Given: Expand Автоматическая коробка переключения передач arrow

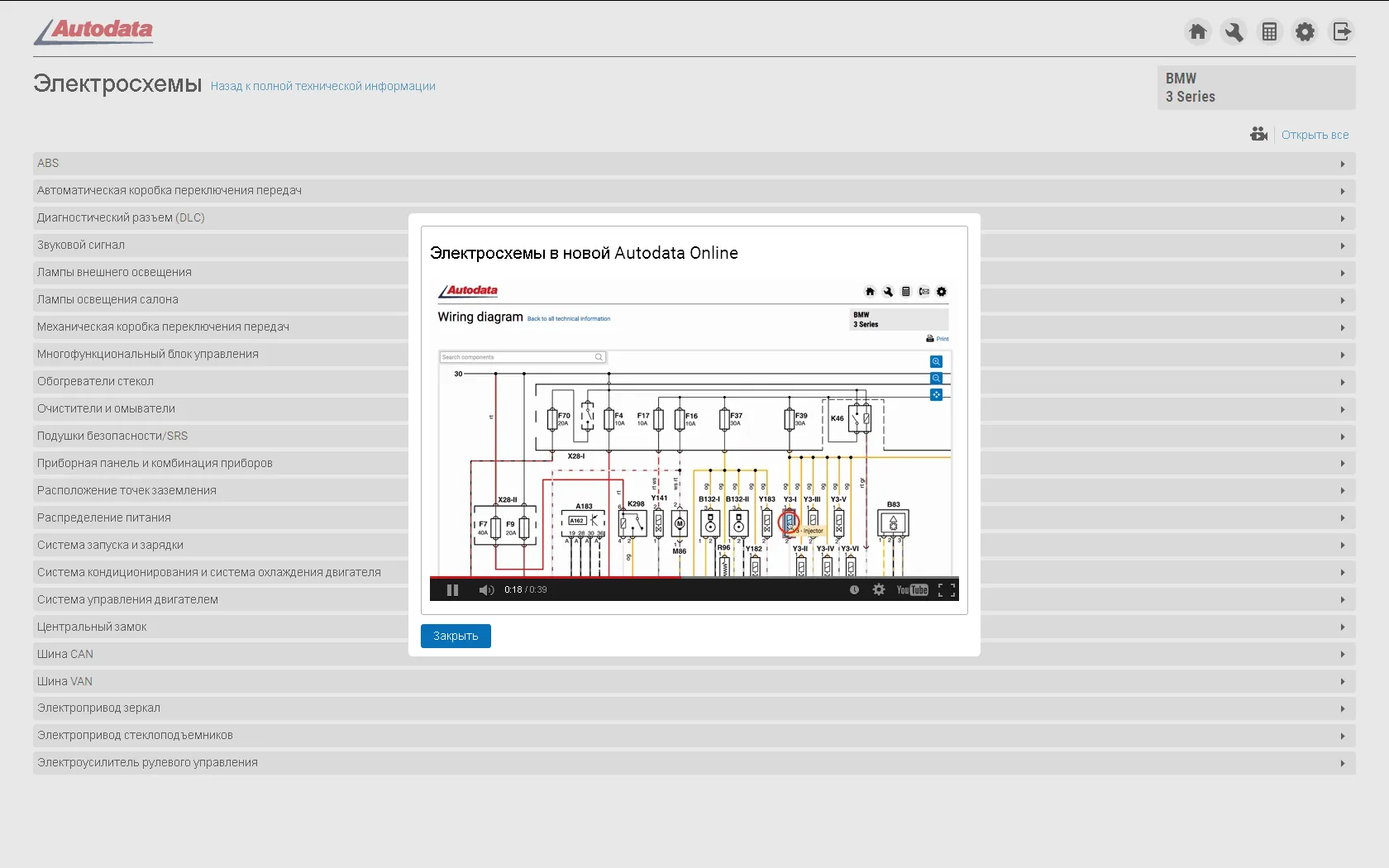Looking at the screenshot, I should tap(1343, 191).
